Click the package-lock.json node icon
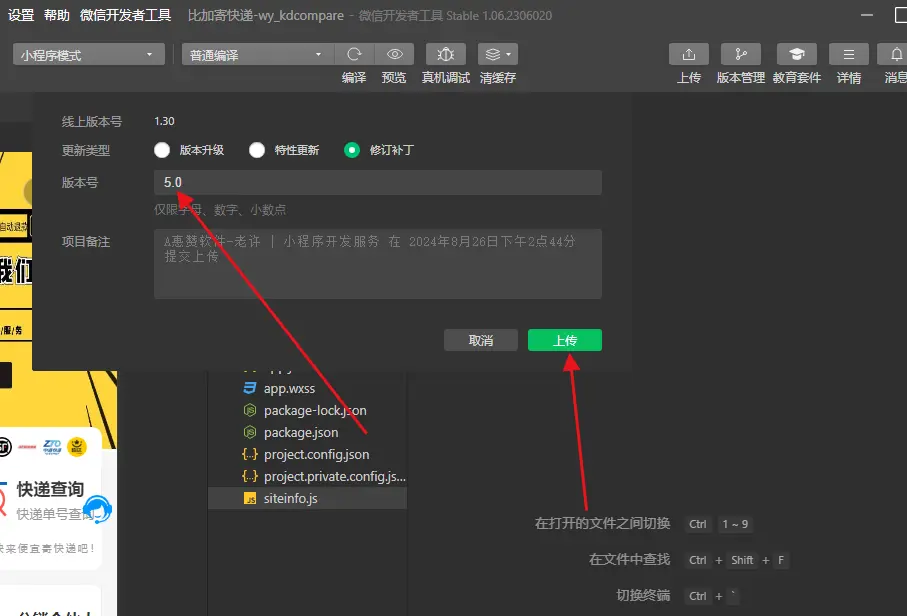Viewport: 907px width, 616px height. 250,410
